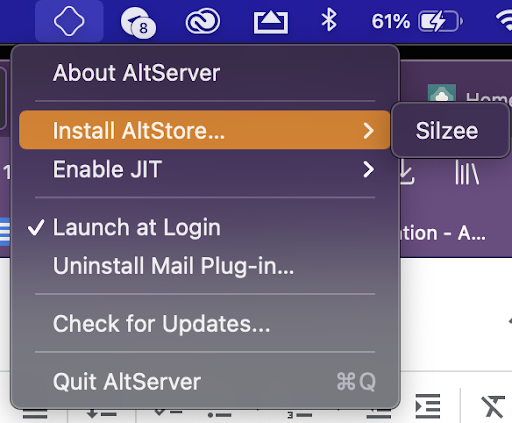Open the cloud sync icon with badge 8
The height and width of the screenshot is (423, 512).
coord(138,22)
